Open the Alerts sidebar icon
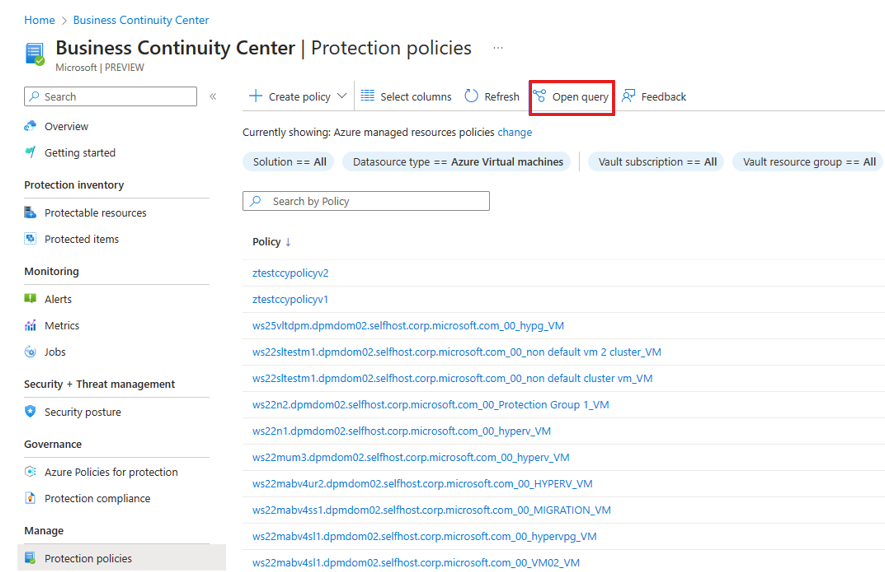Viewport: 885px width, 572px height. [30, 299]
